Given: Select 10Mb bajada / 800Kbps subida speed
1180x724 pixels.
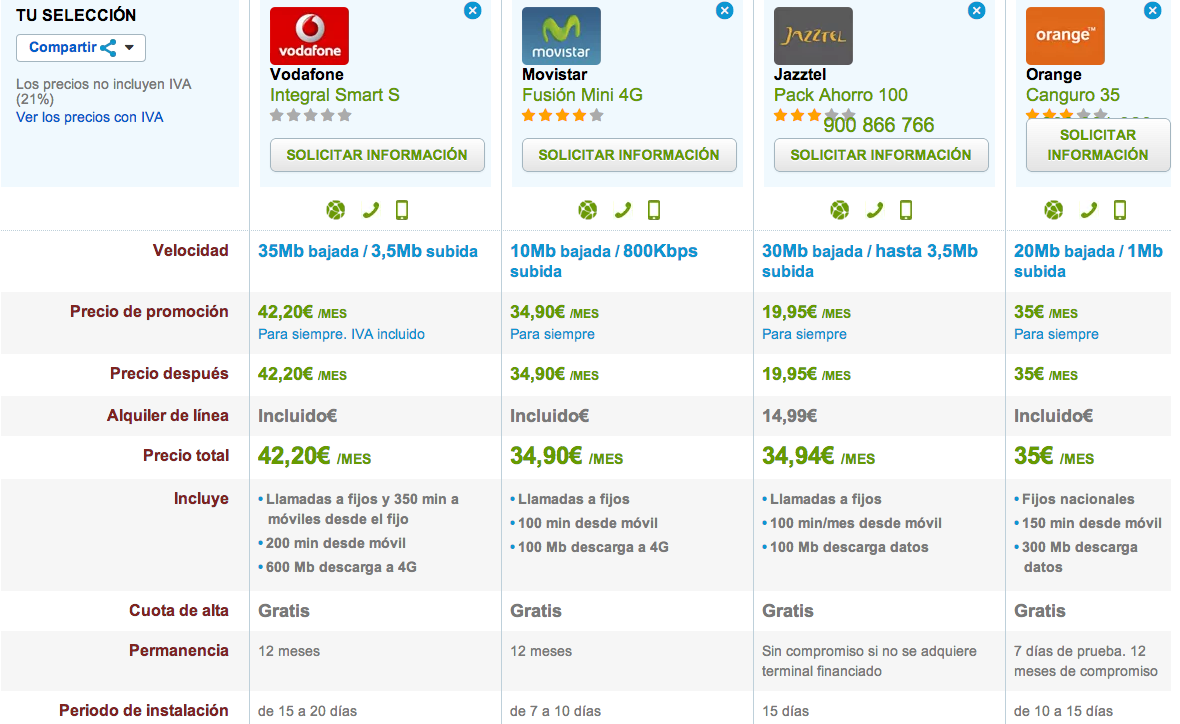Looking at the screenshot, I should [604, 261].
